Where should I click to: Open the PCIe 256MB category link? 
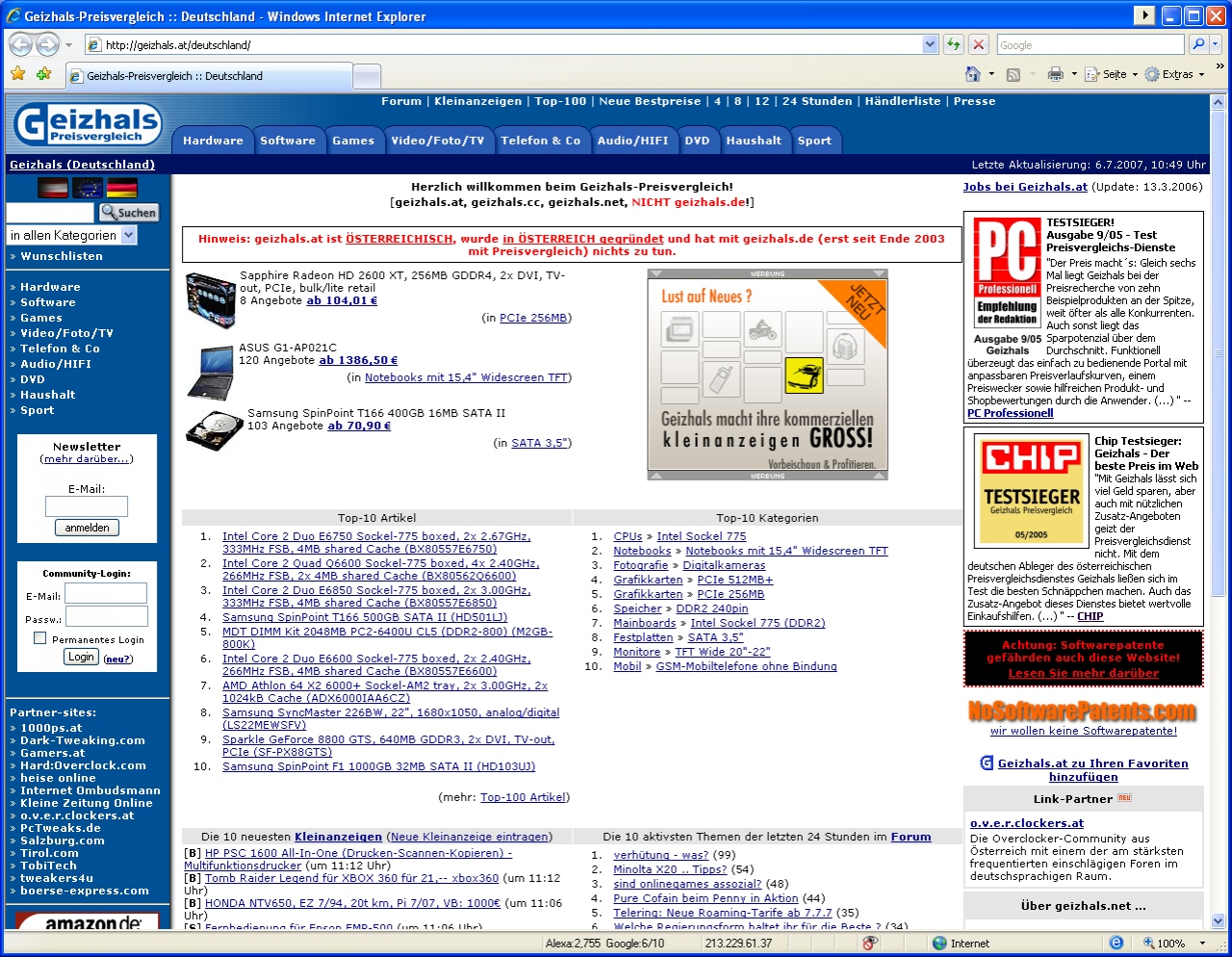533,318
